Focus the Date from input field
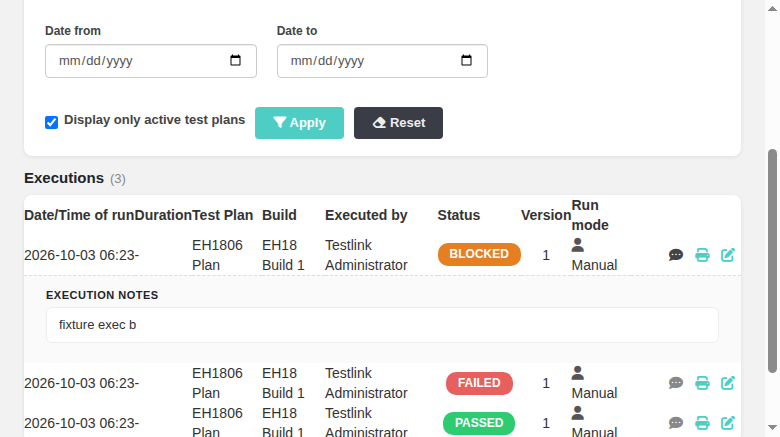The height and width of the screenshot is (437, 780). coord(151,61)
